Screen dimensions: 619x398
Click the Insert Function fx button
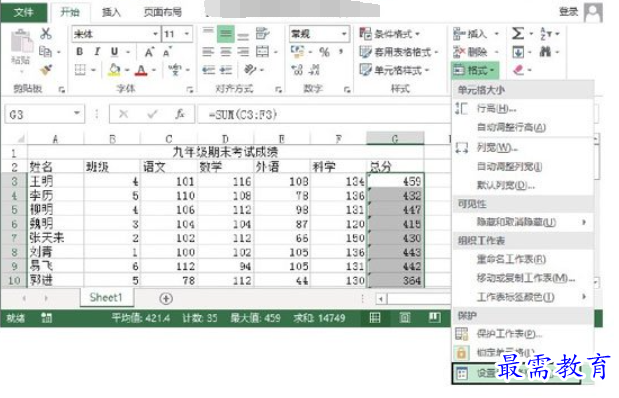(x=180, y=115)
